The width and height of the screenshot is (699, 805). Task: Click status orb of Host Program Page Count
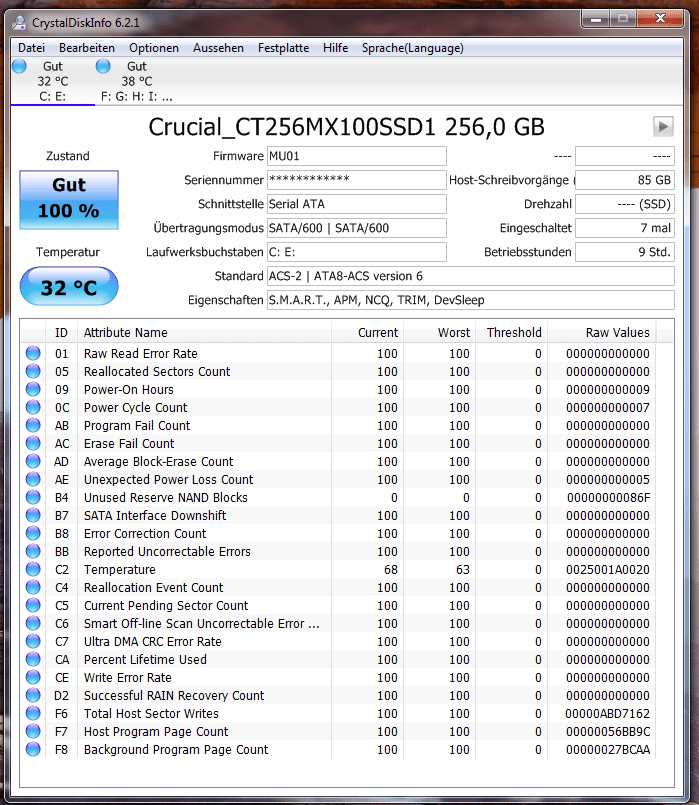tap(33, 731)
